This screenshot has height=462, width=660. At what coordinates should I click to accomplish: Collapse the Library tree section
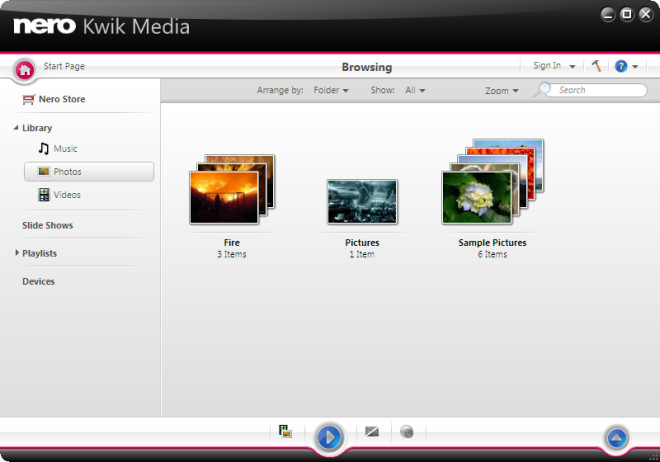click(16, 127)
